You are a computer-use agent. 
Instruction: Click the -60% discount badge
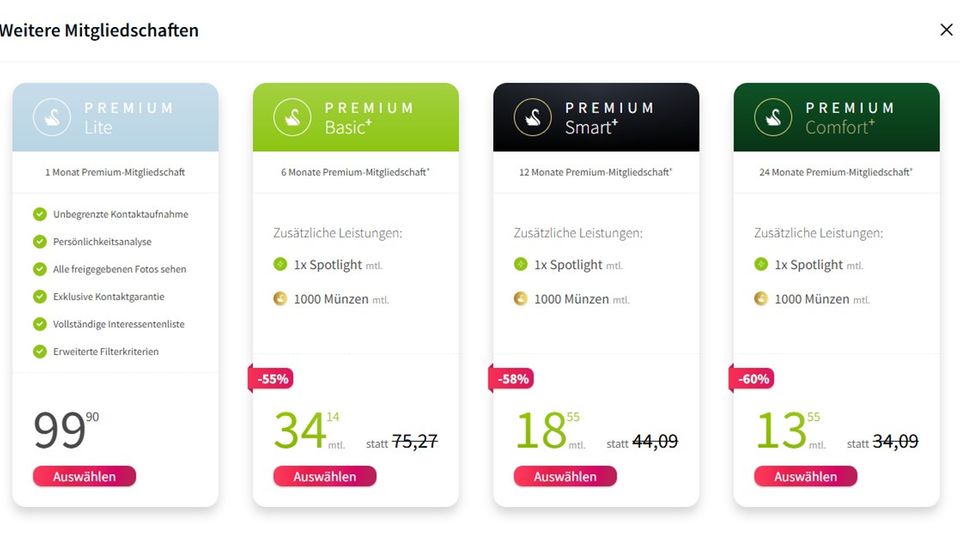point(752,379)
